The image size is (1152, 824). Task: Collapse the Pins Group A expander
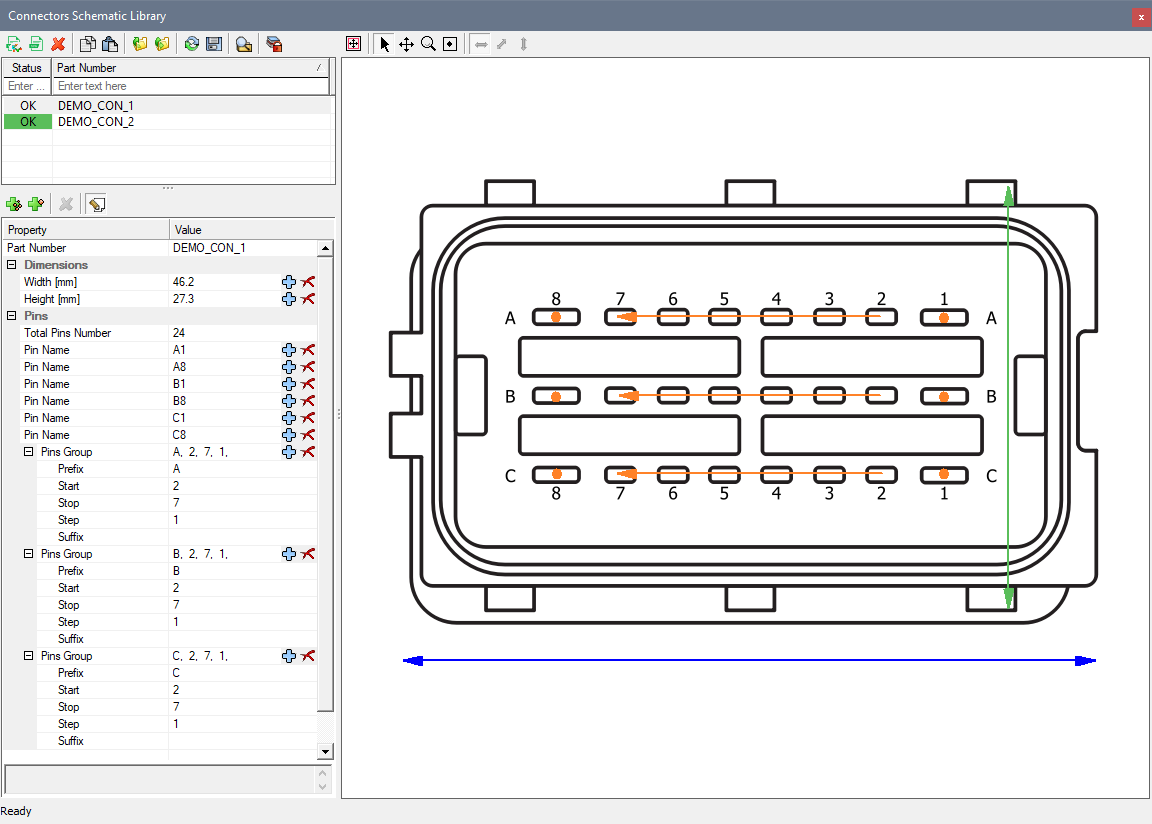tap(29, 452)
